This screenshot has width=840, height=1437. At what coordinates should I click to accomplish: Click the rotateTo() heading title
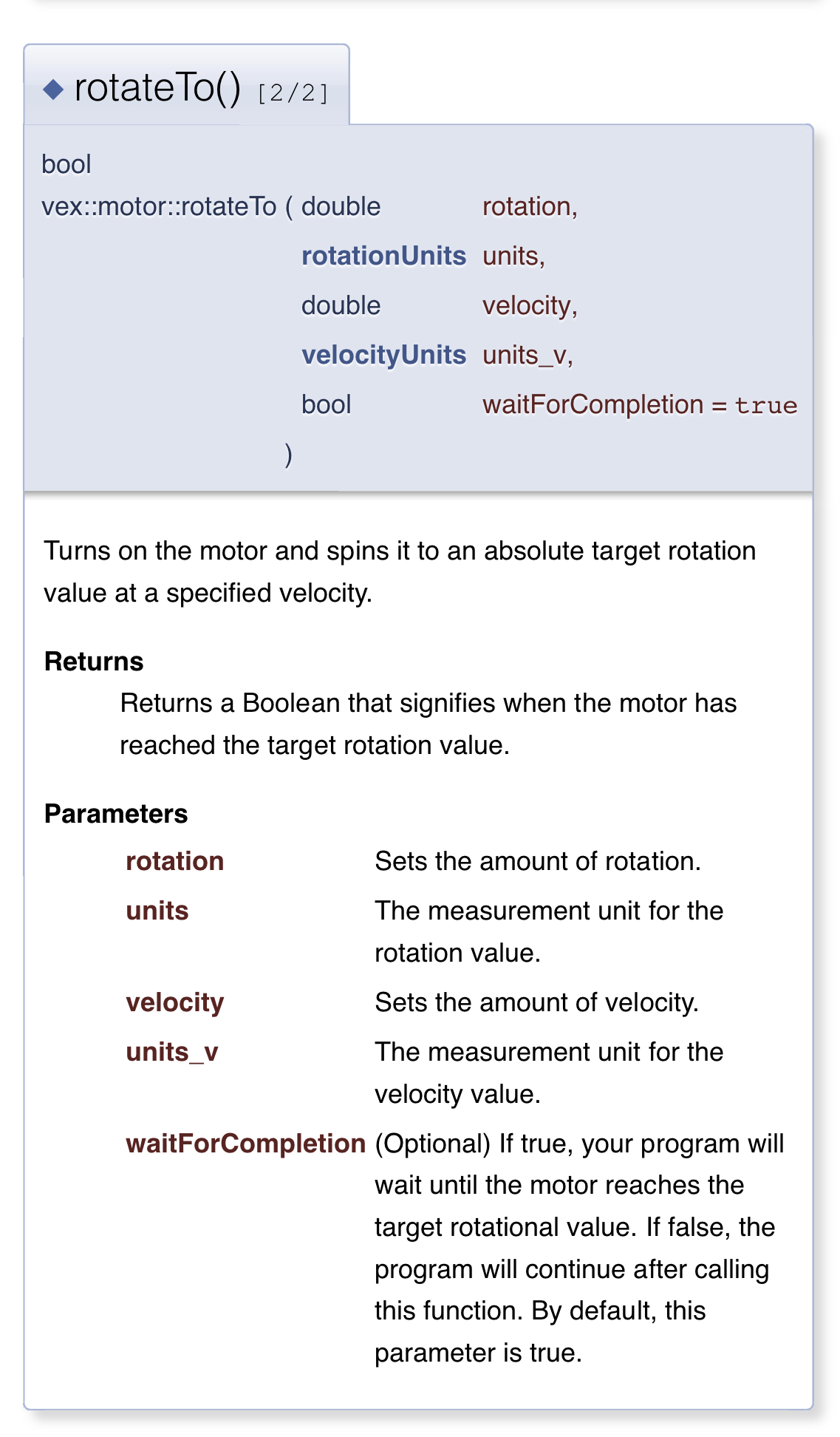(x=157, y=88)
